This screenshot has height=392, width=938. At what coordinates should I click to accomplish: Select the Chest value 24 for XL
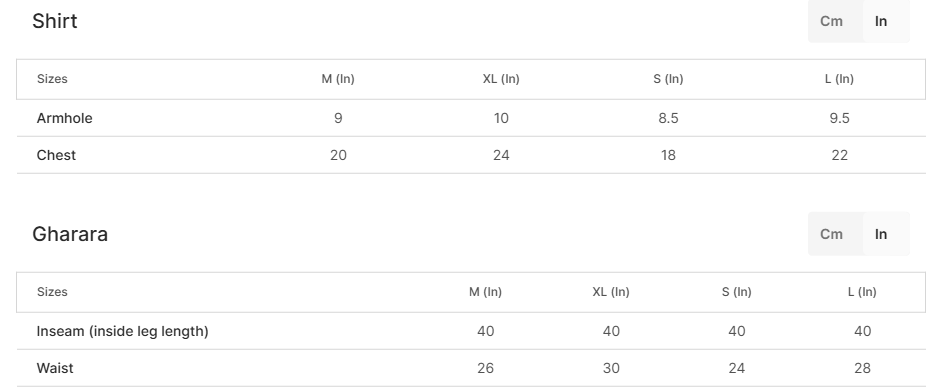coord(501,156)
